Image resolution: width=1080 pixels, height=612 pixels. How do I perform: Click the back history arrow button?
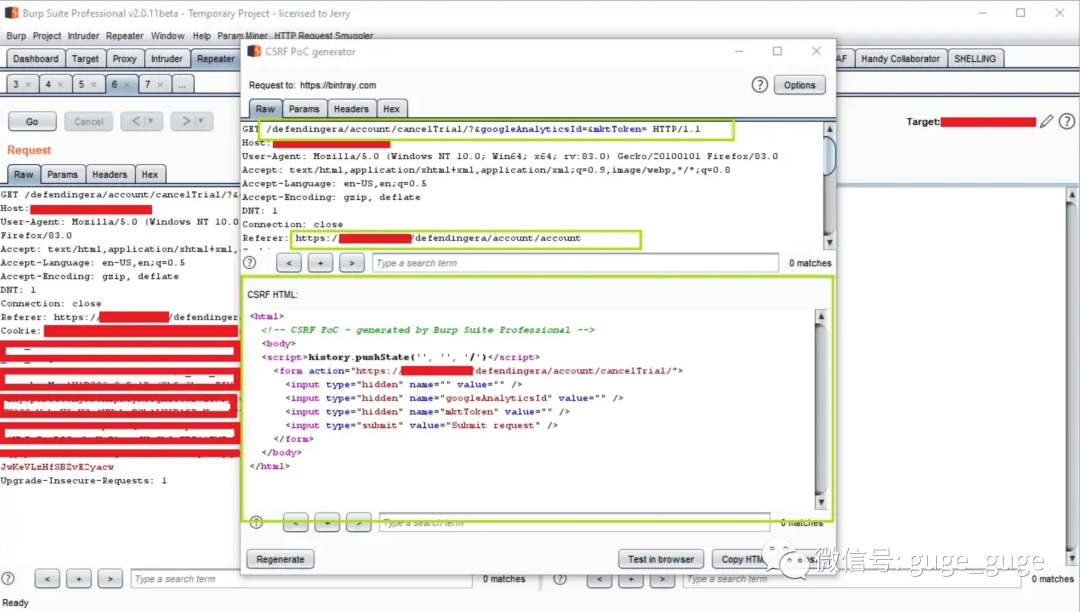click(x=135, y=121)
